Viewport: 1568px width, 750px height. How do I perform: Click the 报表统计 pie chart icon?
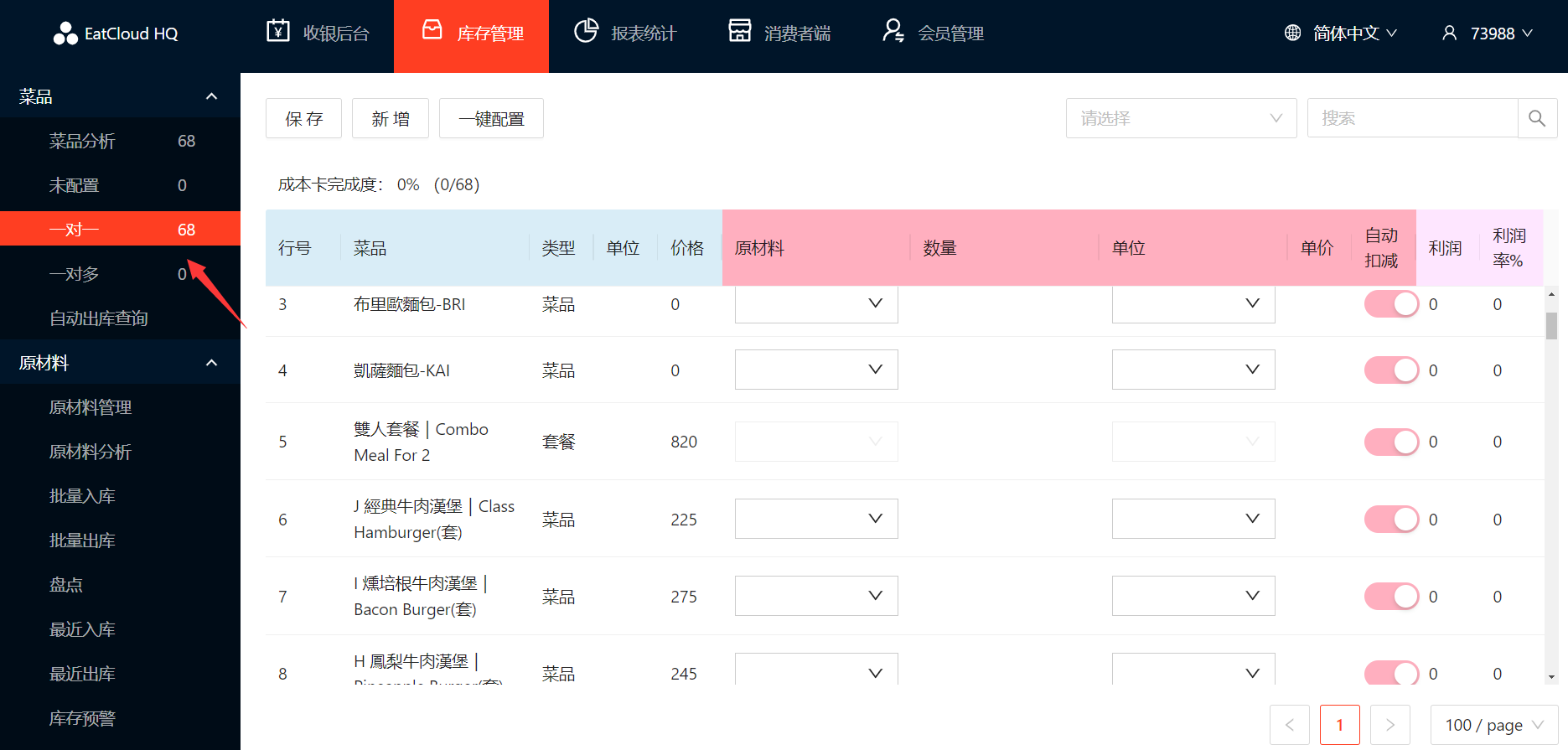coord(586,31)
